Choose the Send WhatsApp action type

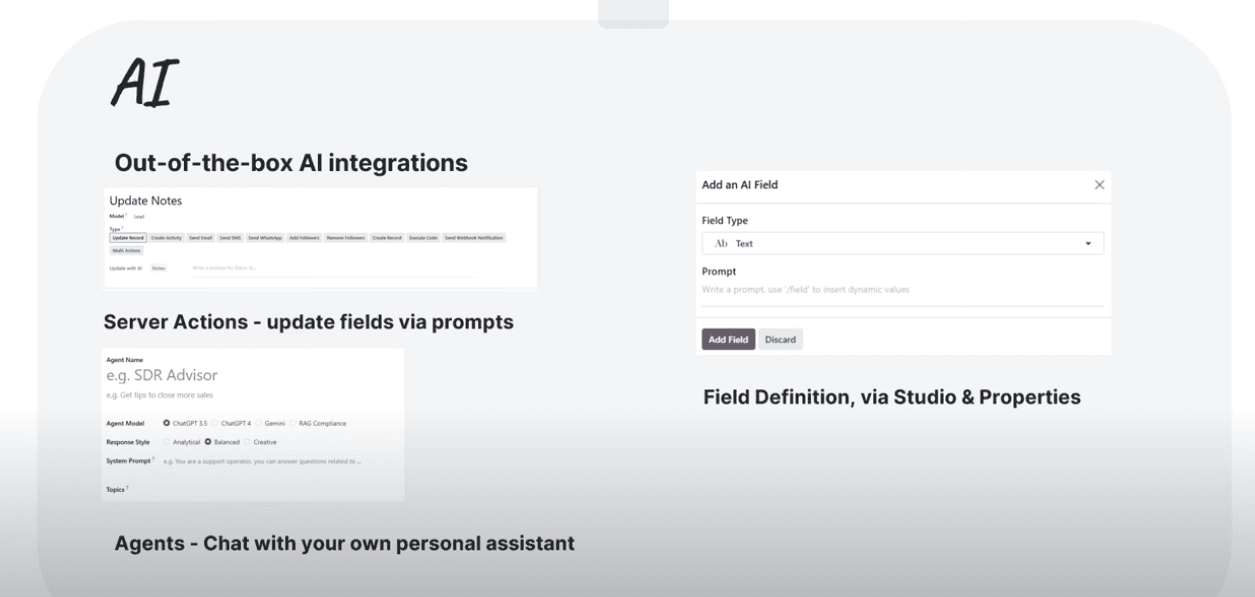coord(266,238)
